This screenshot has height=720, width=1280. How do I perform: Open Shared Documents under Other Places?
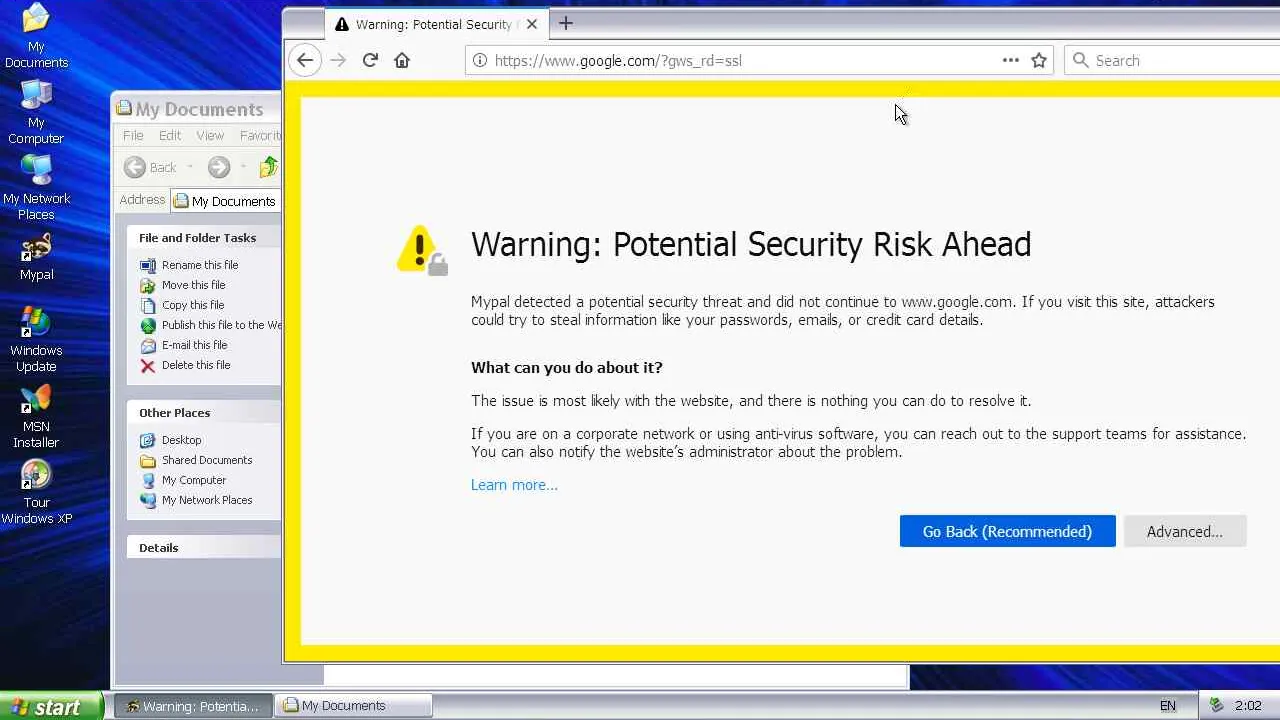207,460
